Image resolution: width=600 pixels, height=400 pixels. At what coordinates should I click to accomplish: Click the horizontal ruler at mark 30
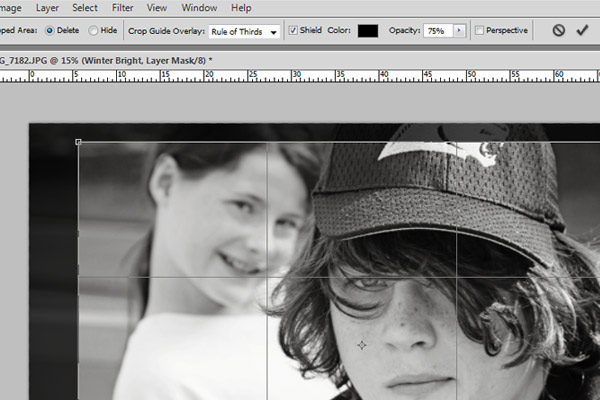click(297, 75)
